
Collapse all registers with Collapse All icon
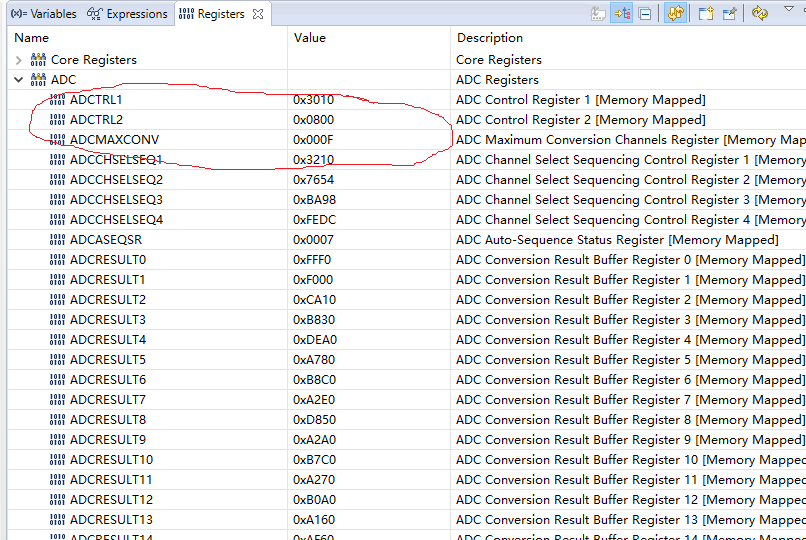point(645,13)
